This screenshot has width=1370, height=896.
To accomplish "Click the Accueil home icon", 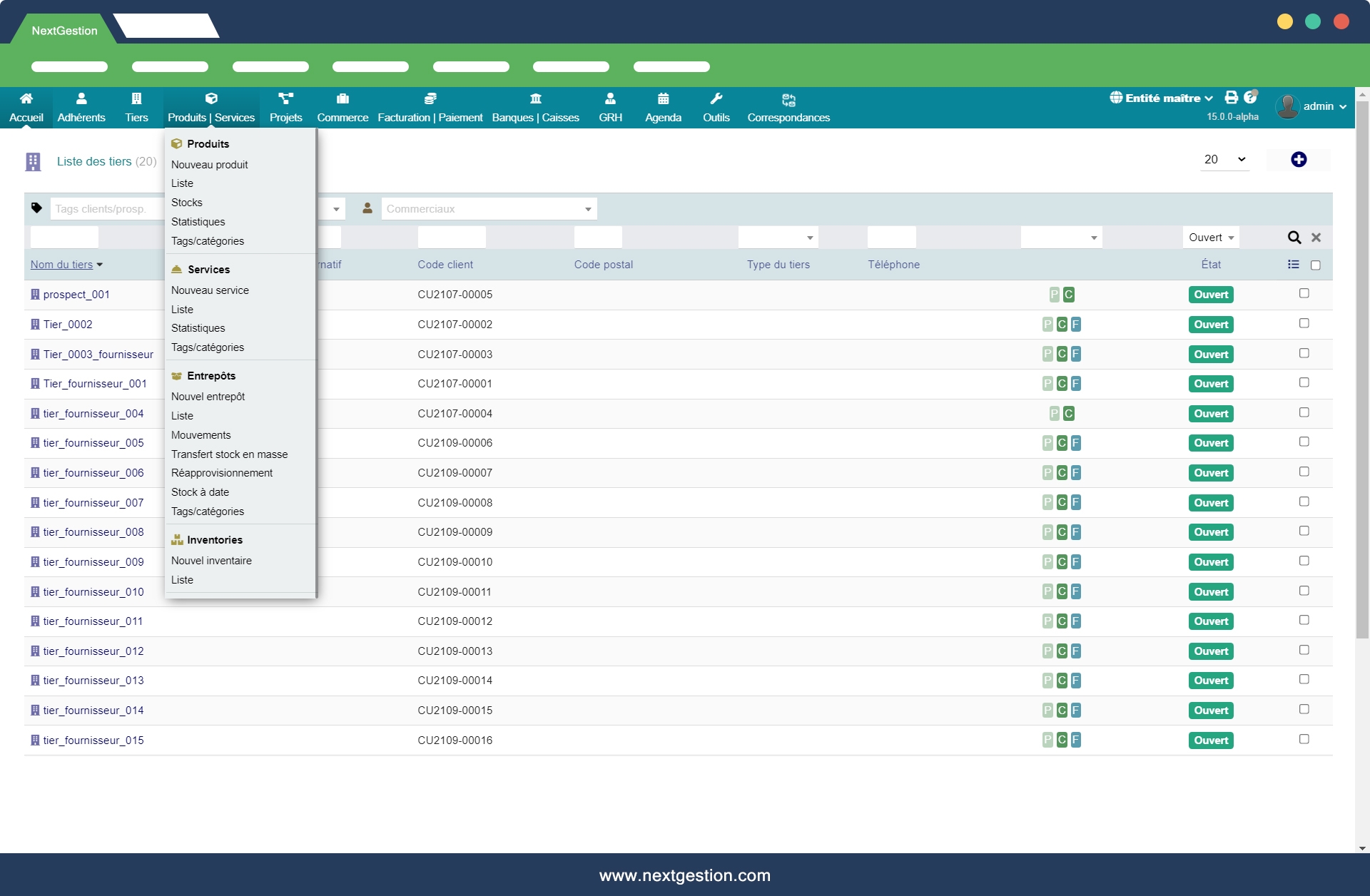I will (26, 98).
